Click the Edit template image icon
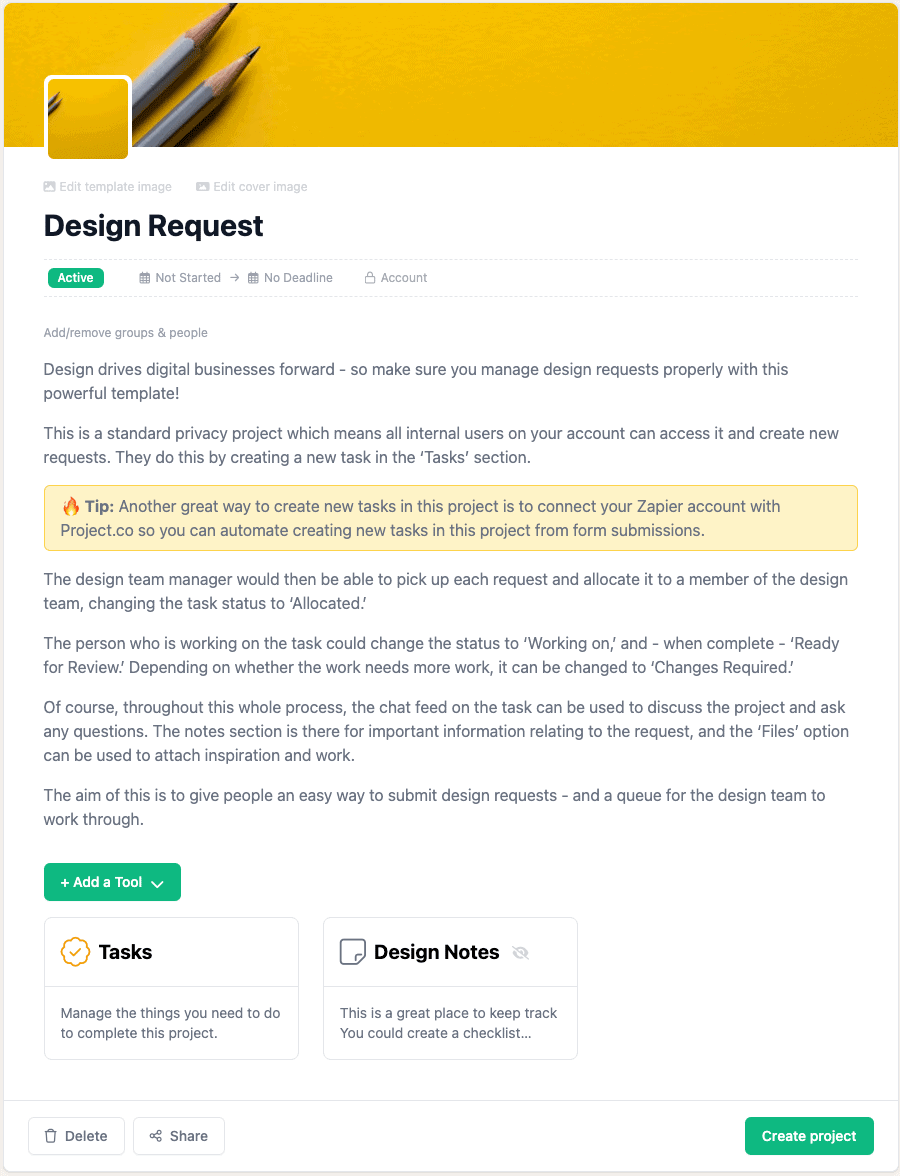 tap(49, 186)
